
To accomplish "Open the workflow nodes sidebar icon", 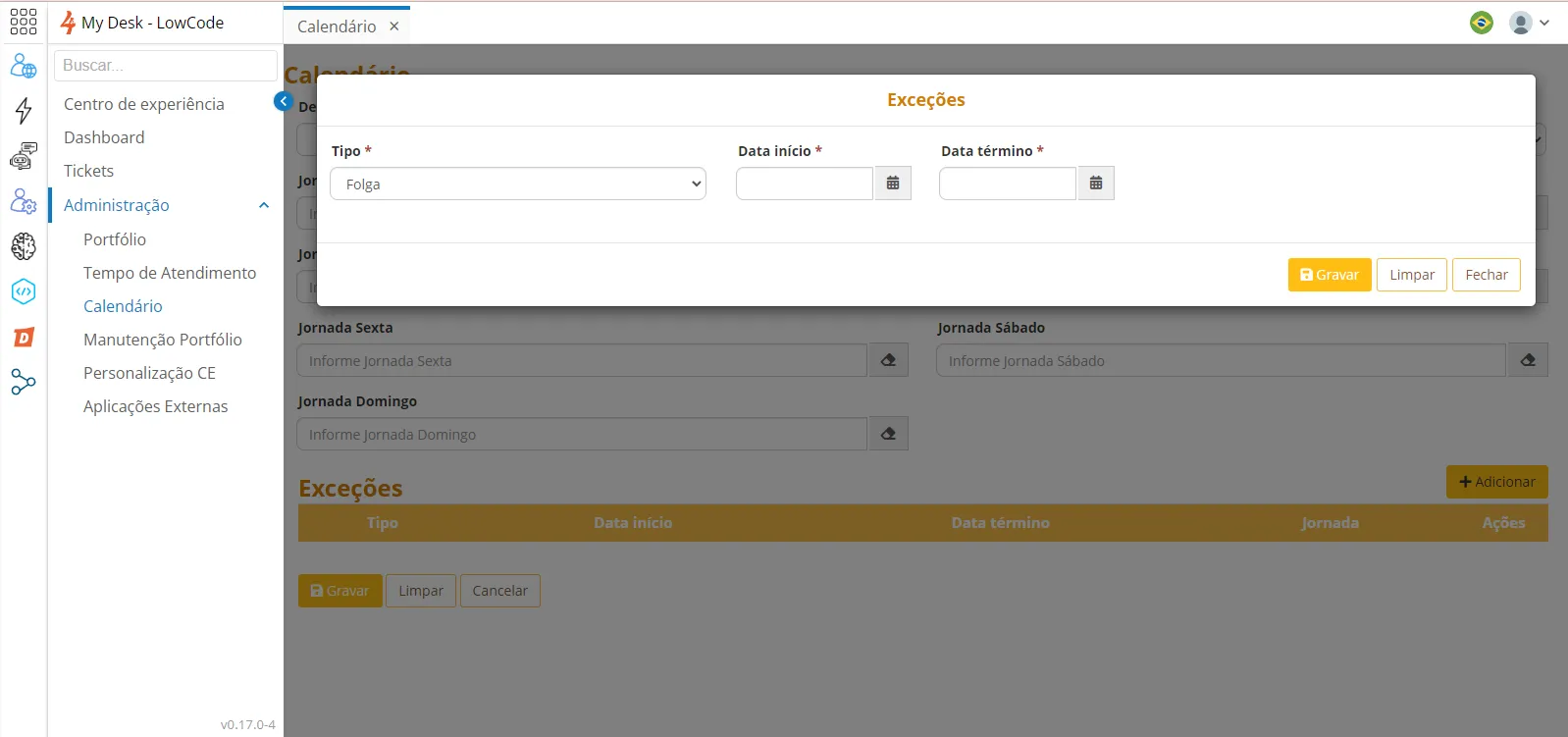I will tap(24, 383).
